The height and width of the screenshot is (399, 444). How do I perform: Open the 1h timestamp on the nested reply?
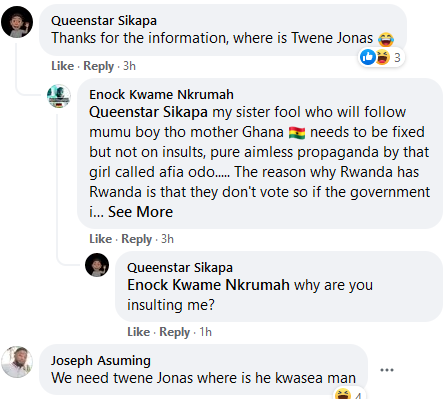(205, 332)
